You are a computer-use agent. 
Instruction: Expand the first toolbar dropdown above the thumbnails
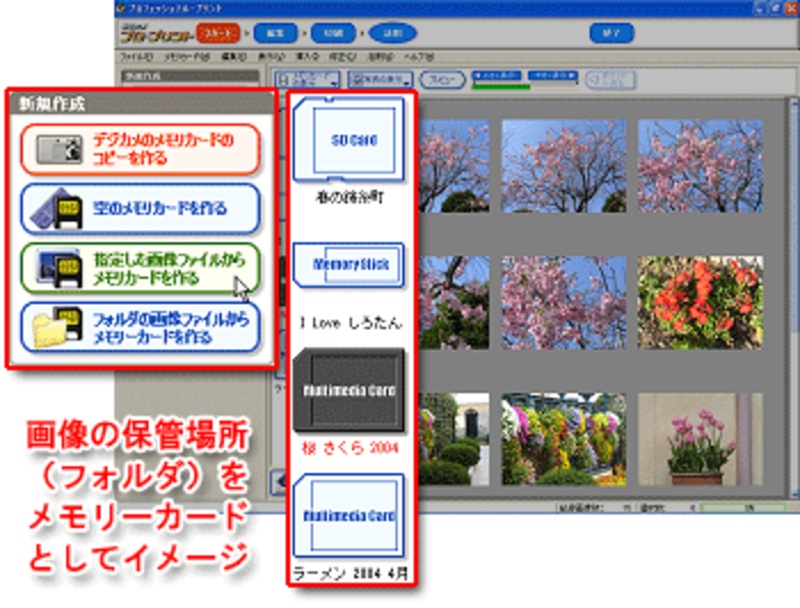307,79
